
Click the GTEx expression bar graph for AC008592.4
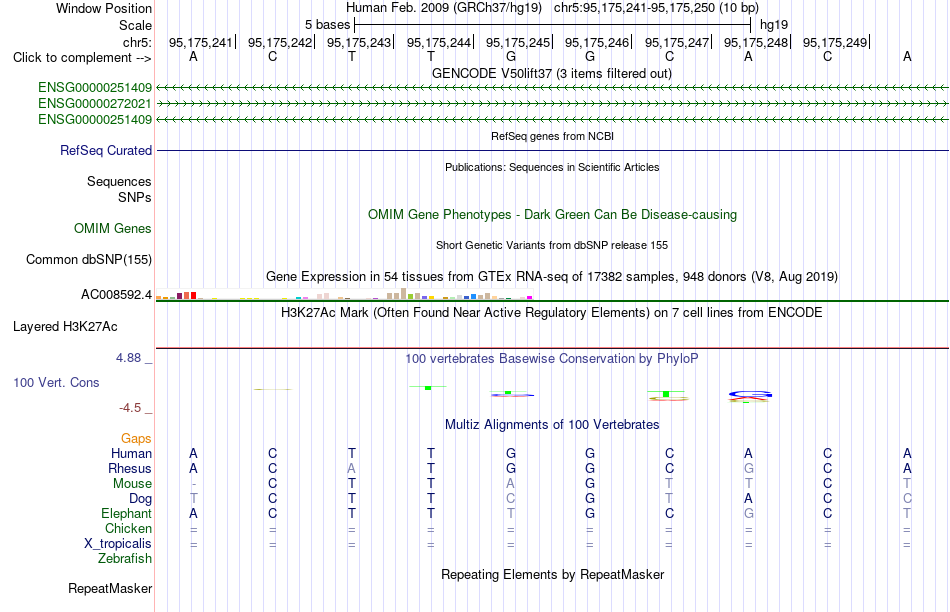344,294
